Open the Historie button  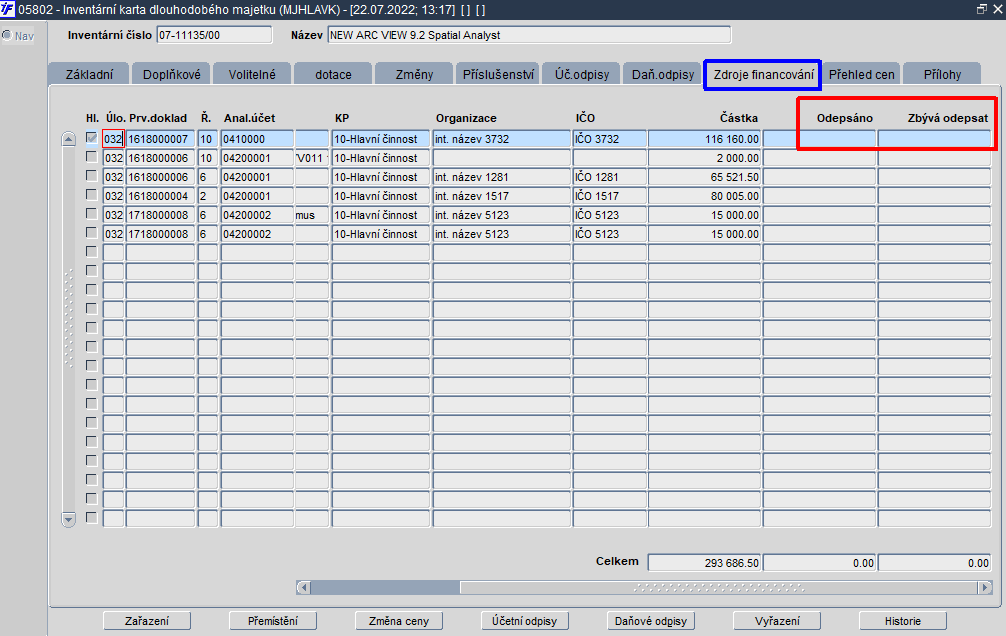(903, 621)
